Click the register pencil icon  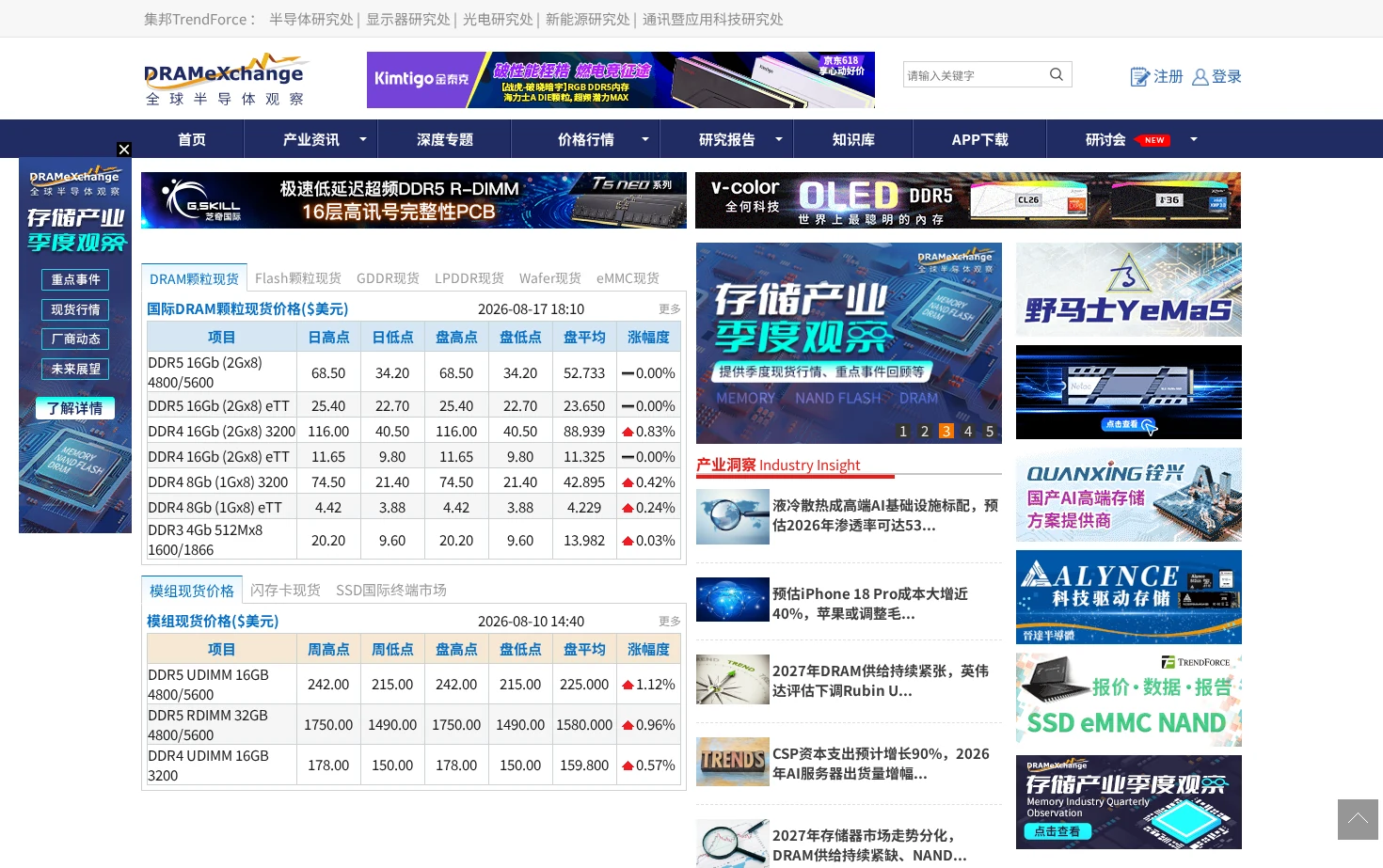(1139, 77)
